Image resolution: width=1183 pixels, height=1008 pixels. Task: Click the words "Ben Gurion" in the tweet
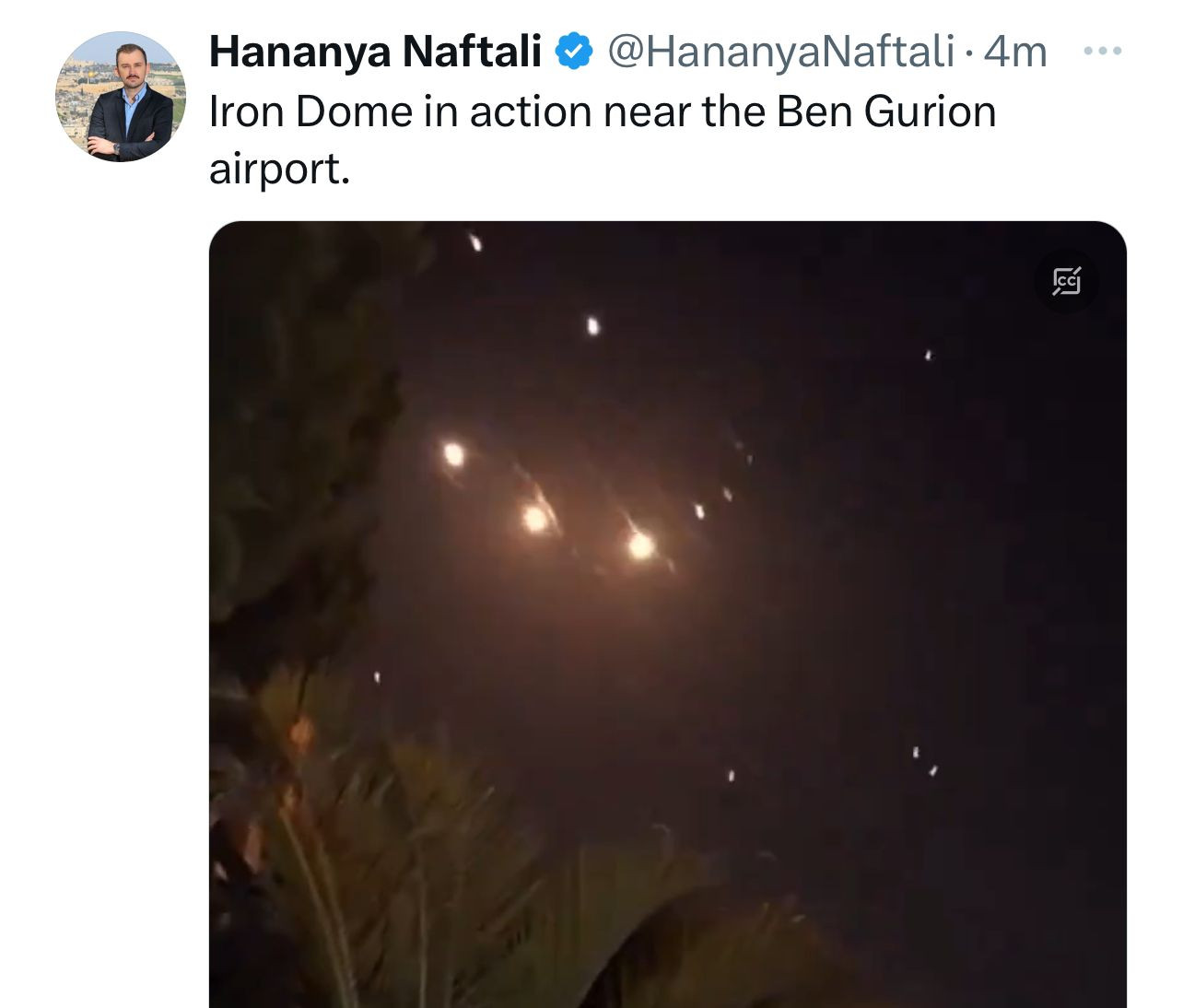[886, 111]
